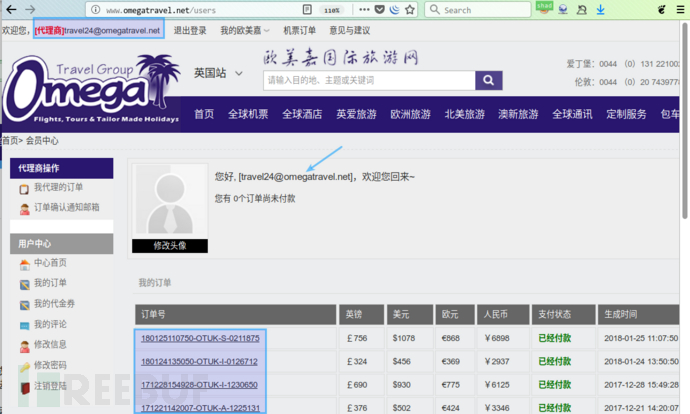Screen dimensions: 690x414
Task: Focus the browser Search box
Action: click(477, 10)
